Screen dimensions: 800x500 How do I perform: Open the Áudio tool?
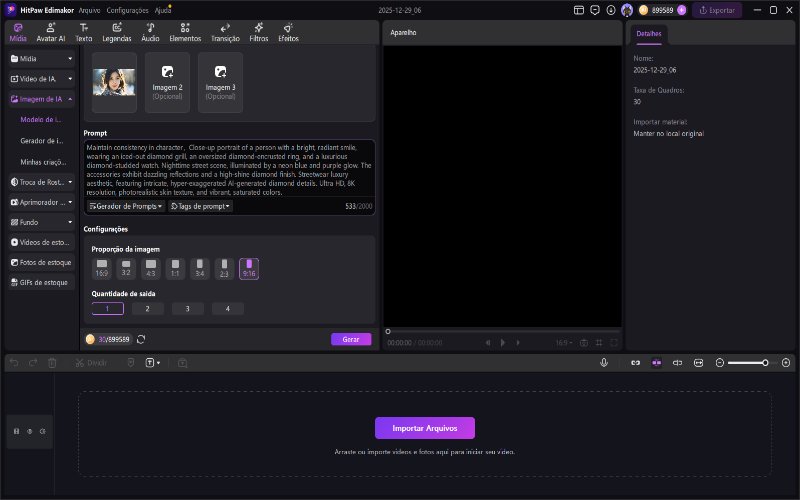150,33
